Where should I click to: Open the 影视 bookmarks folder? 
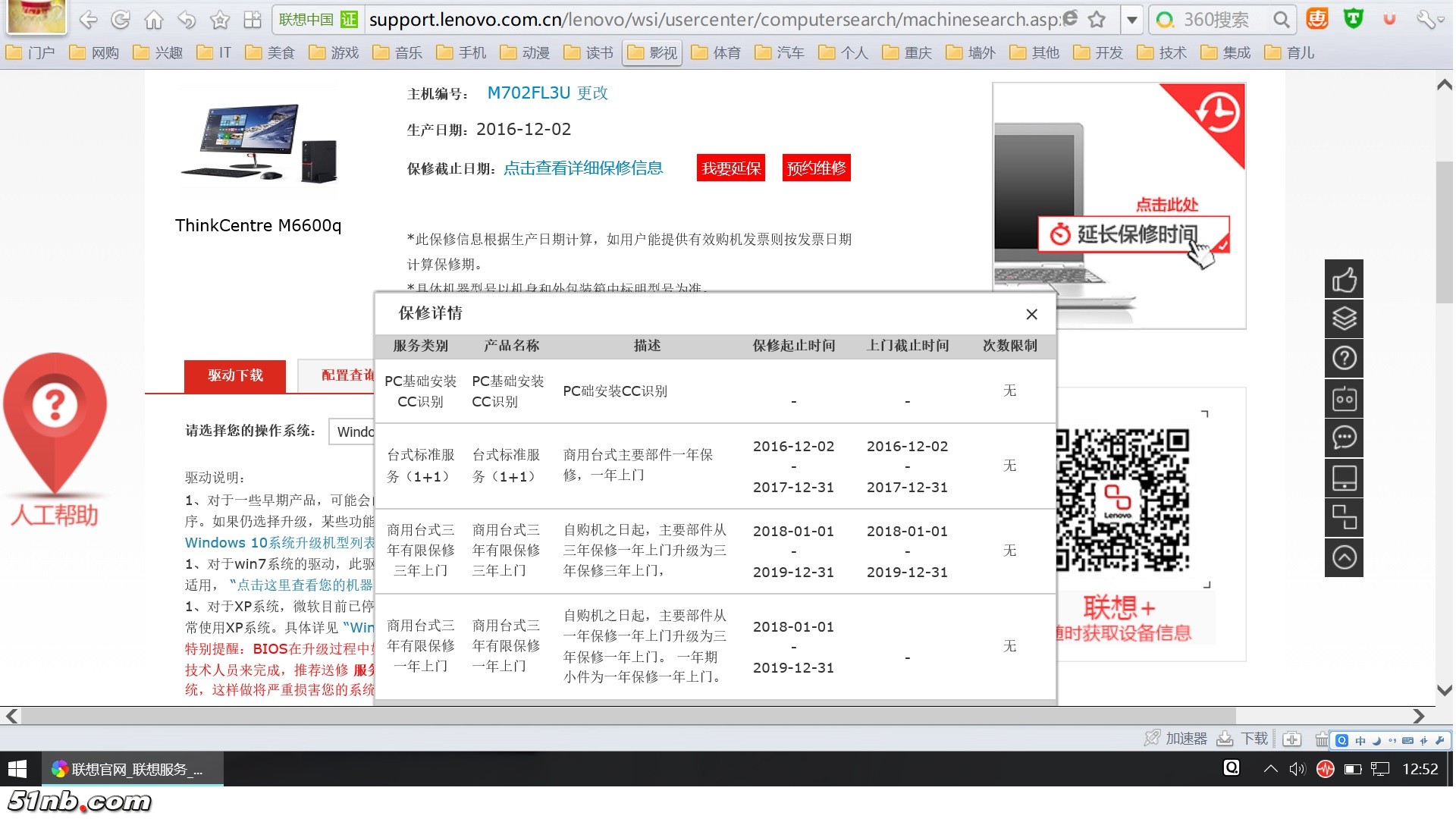(653, 52)
